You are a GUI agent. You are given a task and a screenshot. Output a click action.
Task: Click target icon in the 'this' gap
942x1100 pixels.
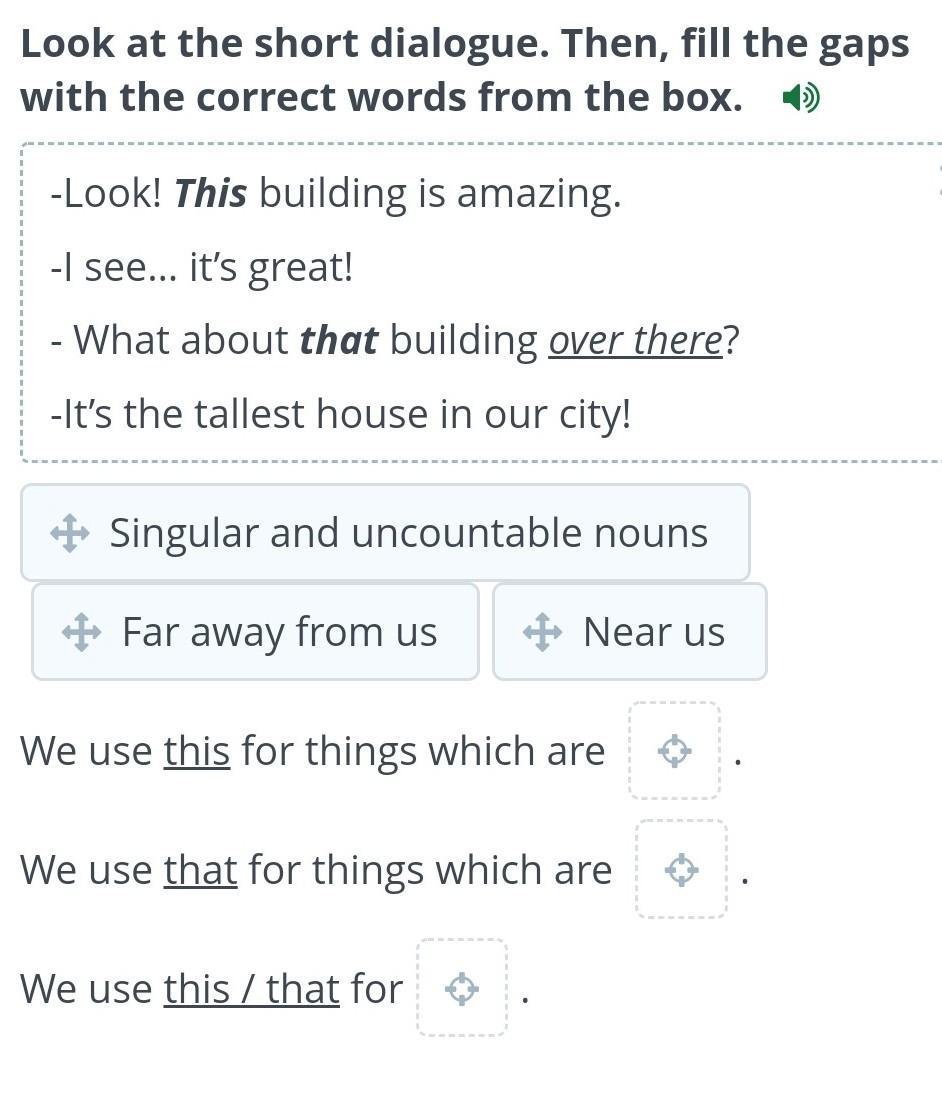pyautogui.click(x=675, y=751)
